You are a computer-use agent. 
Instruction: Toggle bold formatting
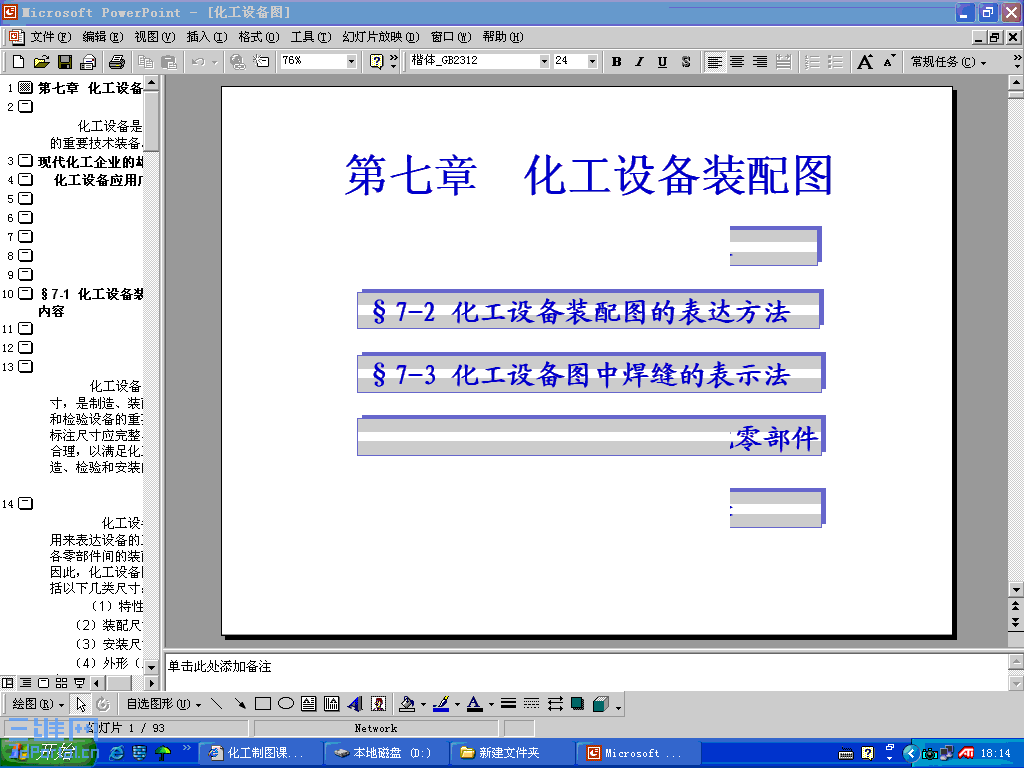click(x=617, y=62)
